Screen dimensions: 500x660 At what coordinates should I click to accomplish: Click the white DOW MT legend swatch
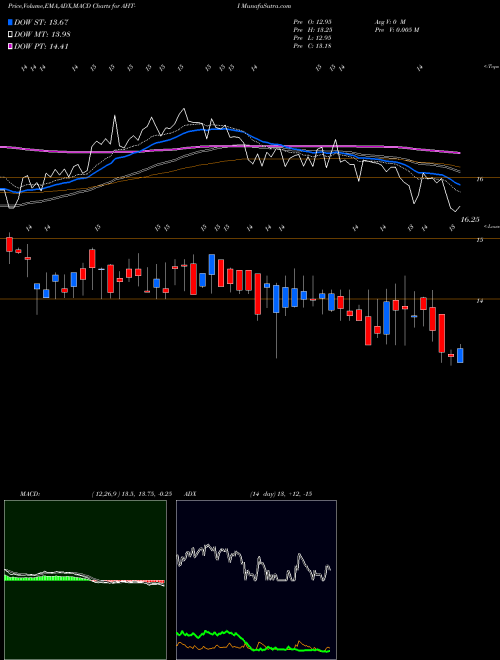11,34
